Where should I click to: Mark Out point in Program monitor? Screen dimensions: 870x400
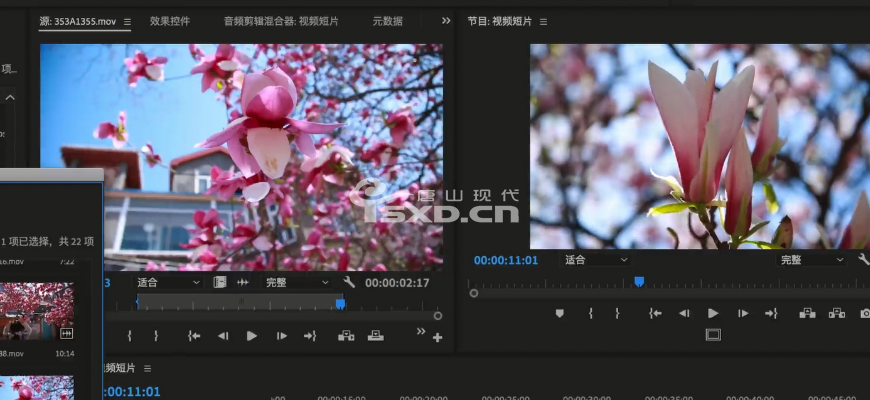coord(617,313)
